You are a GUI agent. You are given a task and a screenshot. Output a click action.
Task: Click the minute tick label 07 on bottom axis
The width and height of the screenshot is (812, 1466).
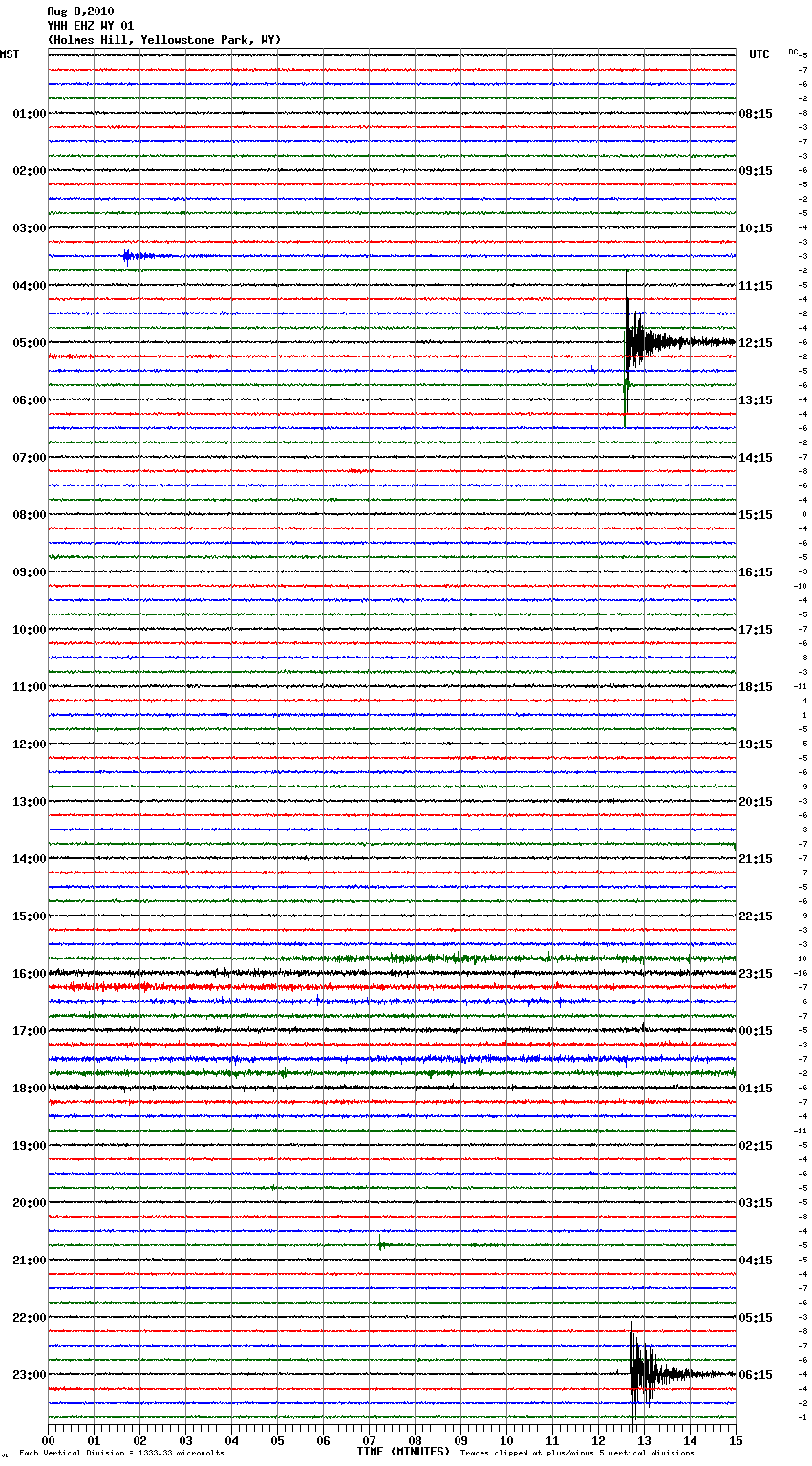tap(369, 1440)
